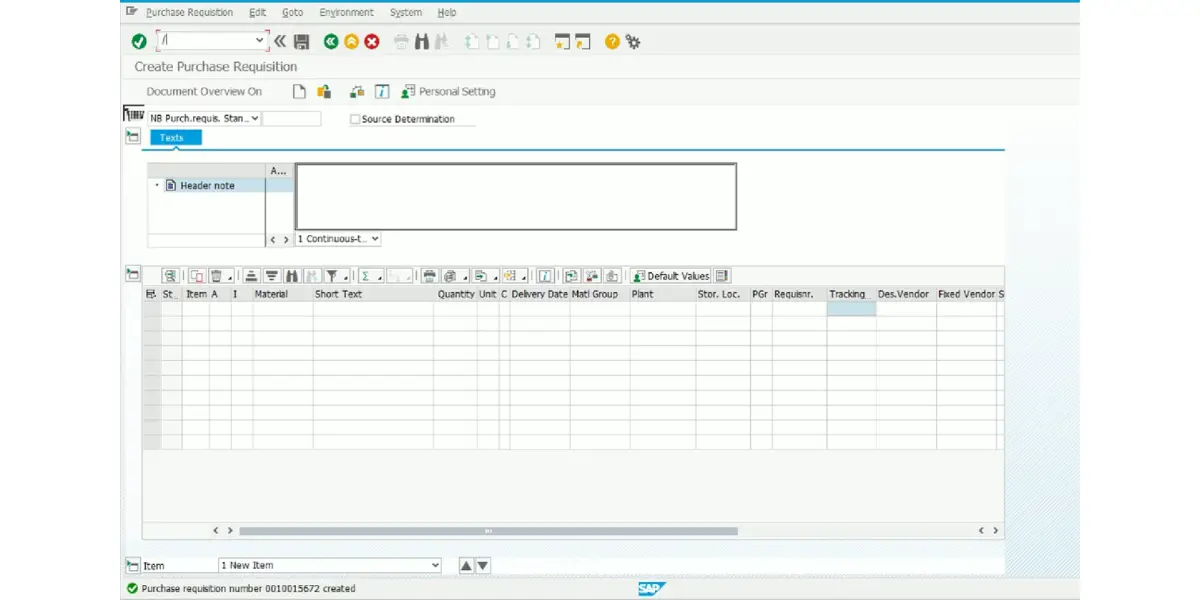Click the requisition number field beside document type

click(x=291, y=118)
